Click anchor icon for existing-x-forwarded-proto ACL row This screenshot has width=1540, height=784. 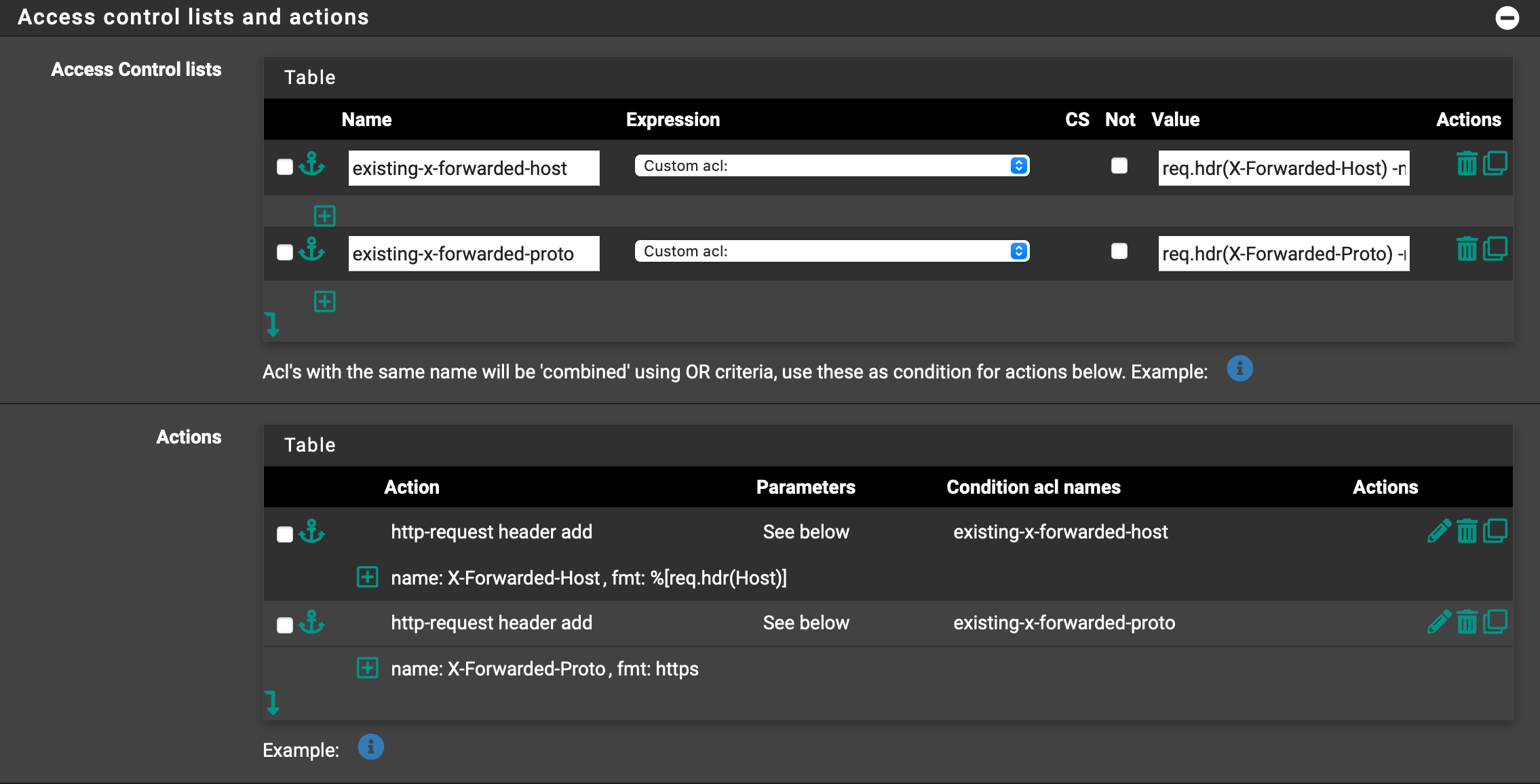(x=311, y=250)
